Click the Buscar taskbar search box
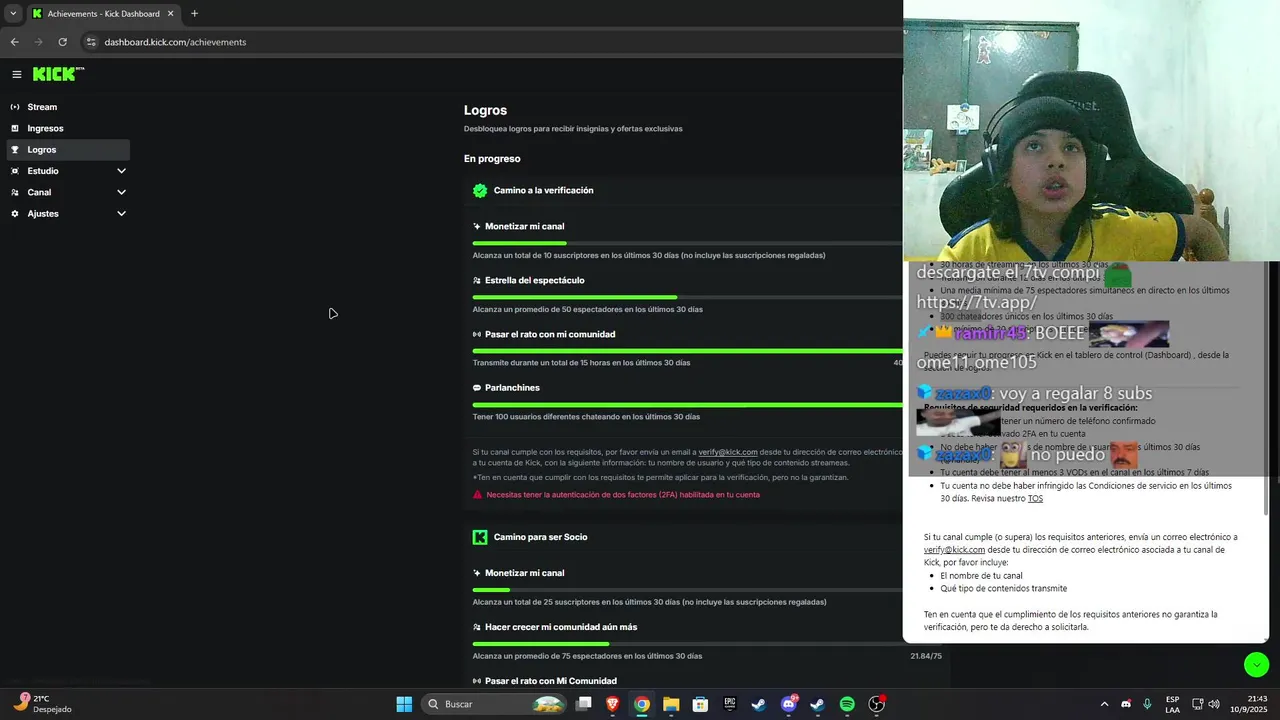 pyautogui.click(x=494, y=704)
